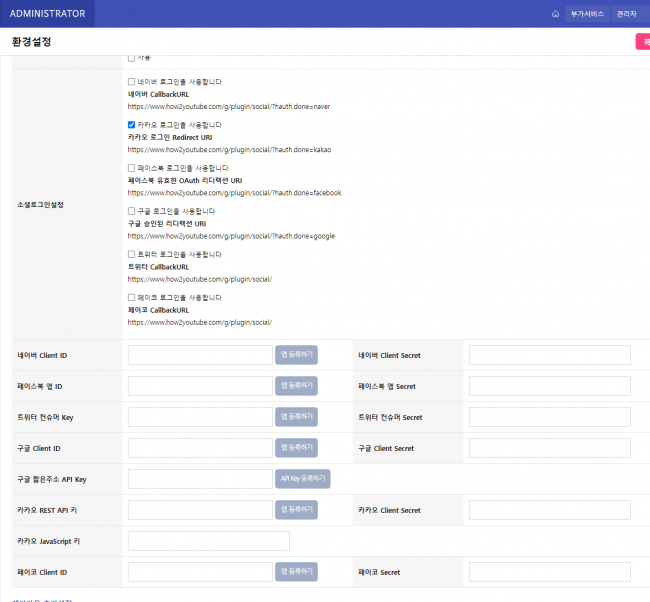Click the 트위터 CallbackURL address text
The height and width of the screenshot is (602, 650).
[200, 279]
